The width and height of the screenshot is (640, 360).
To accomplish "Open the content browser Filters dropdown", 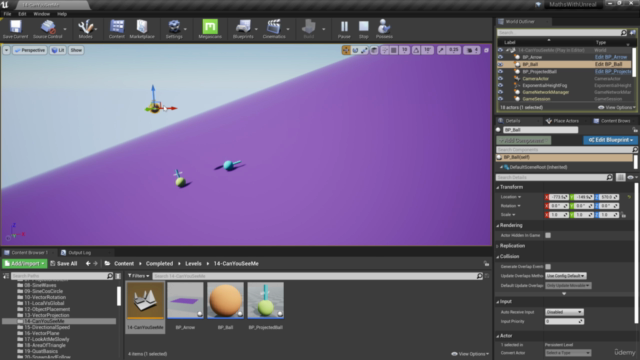I will click(138, 276).
